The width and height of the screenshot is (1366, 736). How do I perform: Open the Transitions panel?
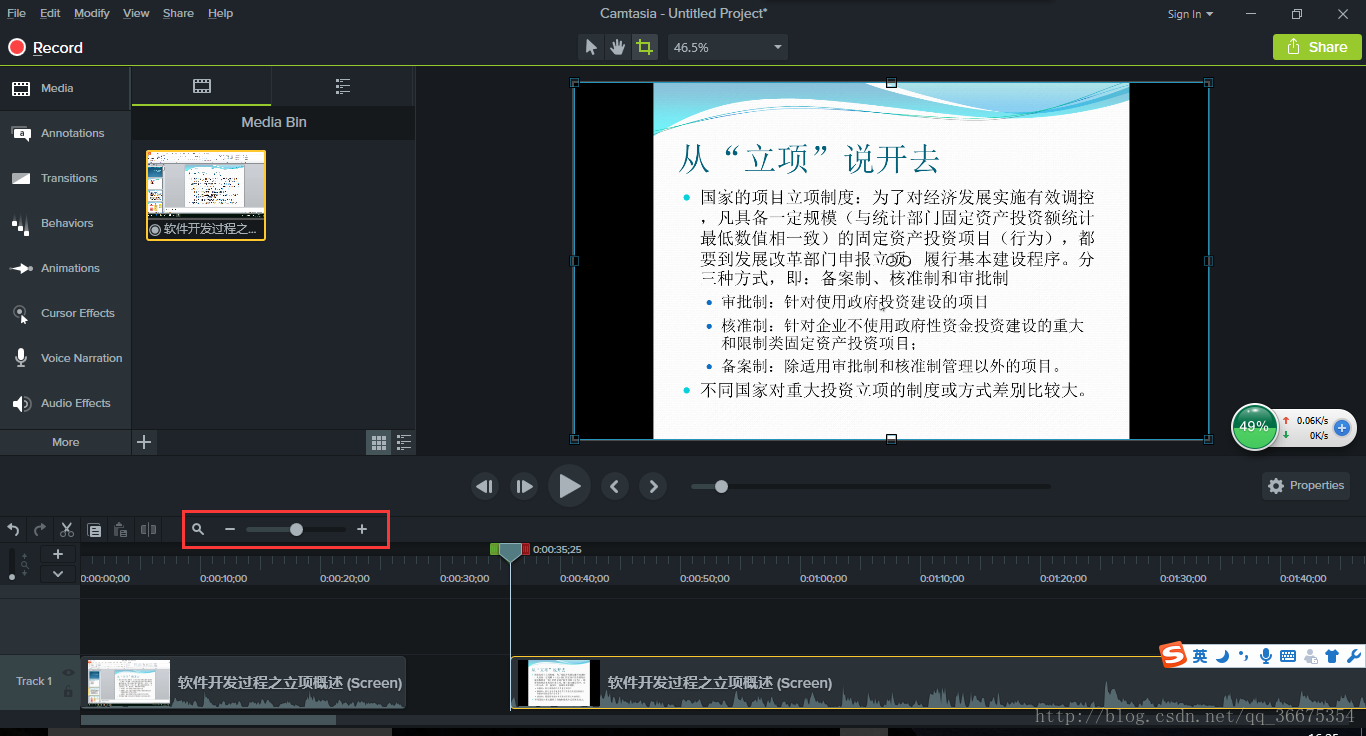(x=65, y=178)
